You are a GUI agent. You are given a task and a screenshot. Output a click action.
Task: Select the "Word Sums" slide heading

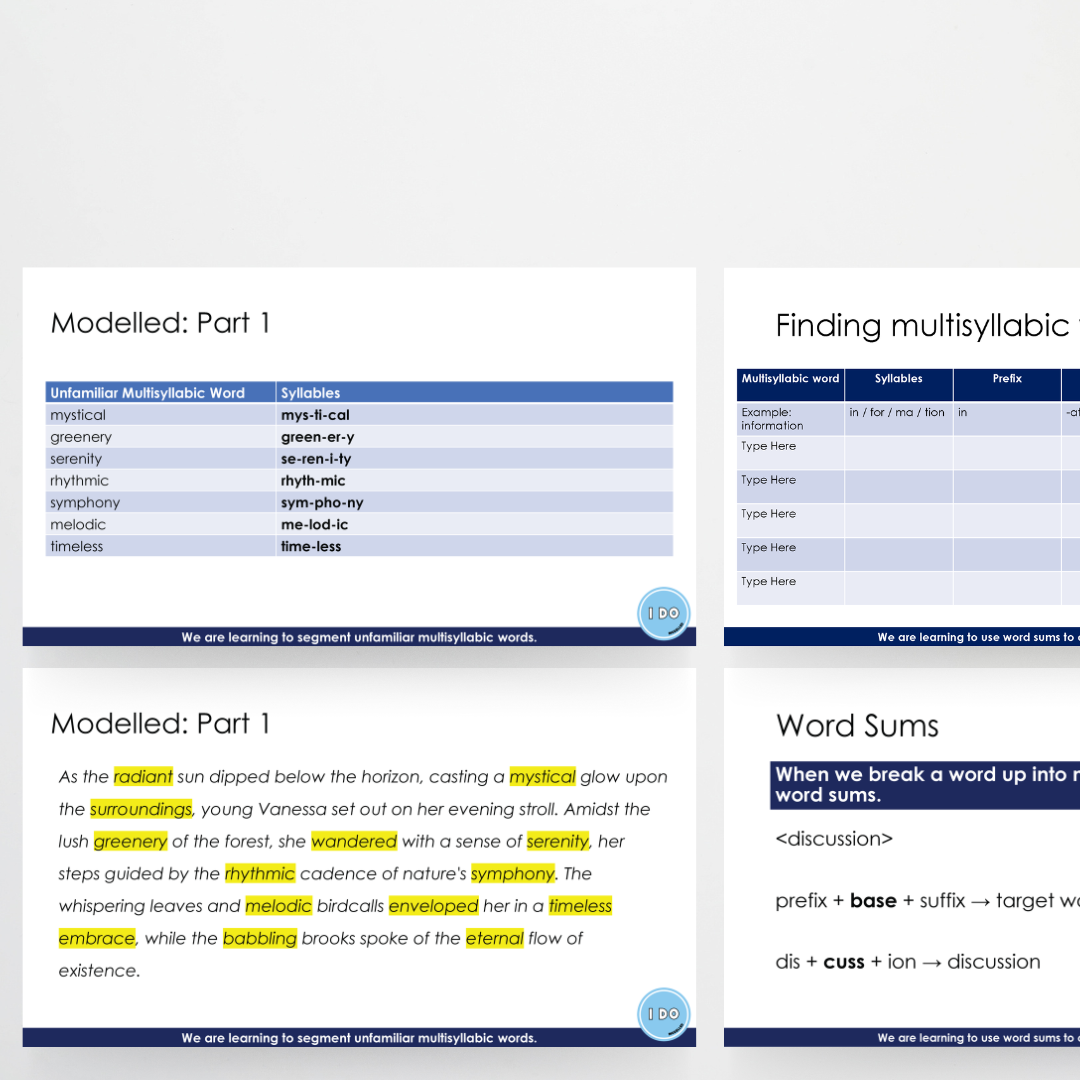tap(857, 725)
